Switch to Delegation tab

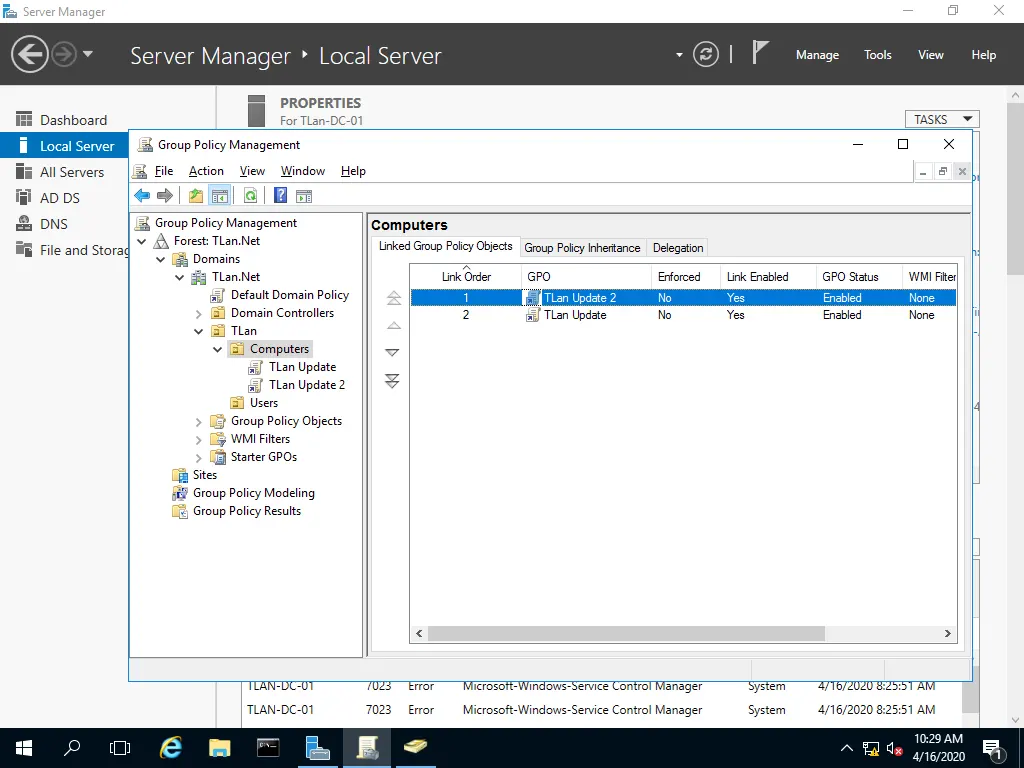tap(678, 248)
